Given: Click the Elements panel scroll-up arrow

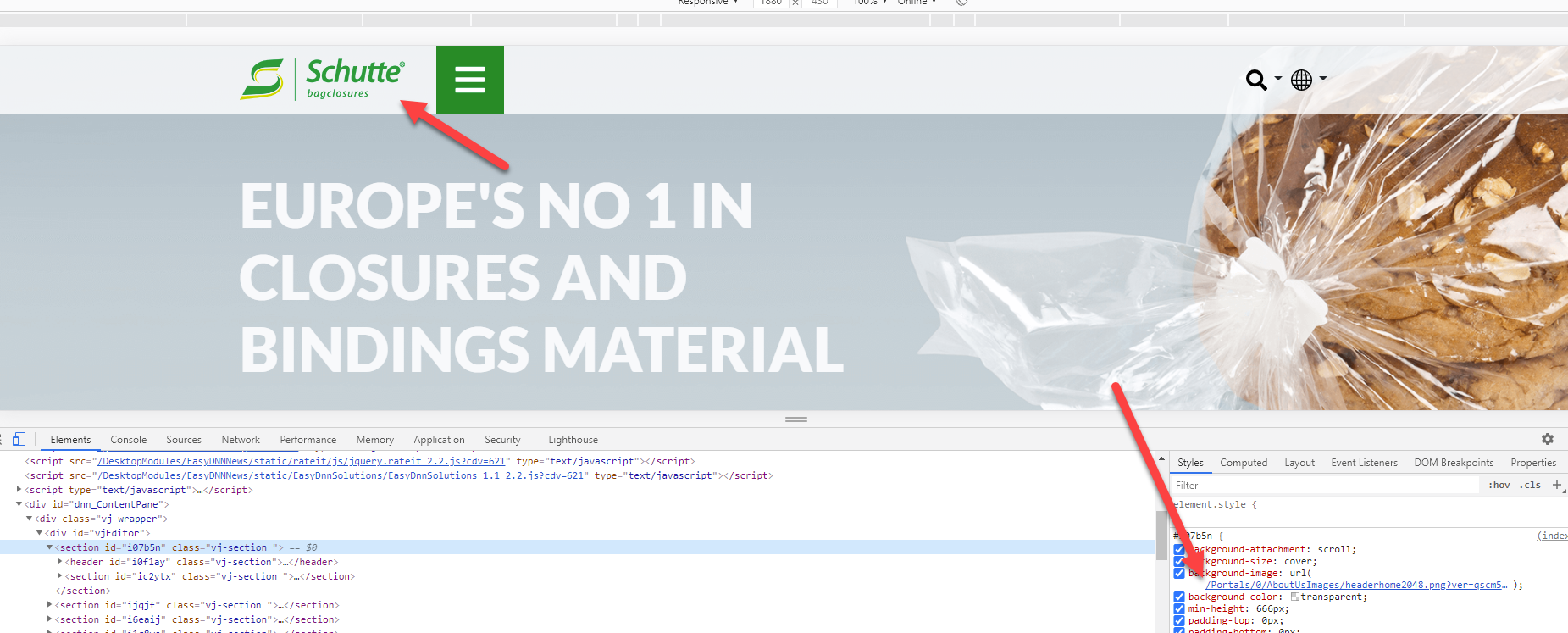Looking at the screenshot, I should click(1161, 458).
